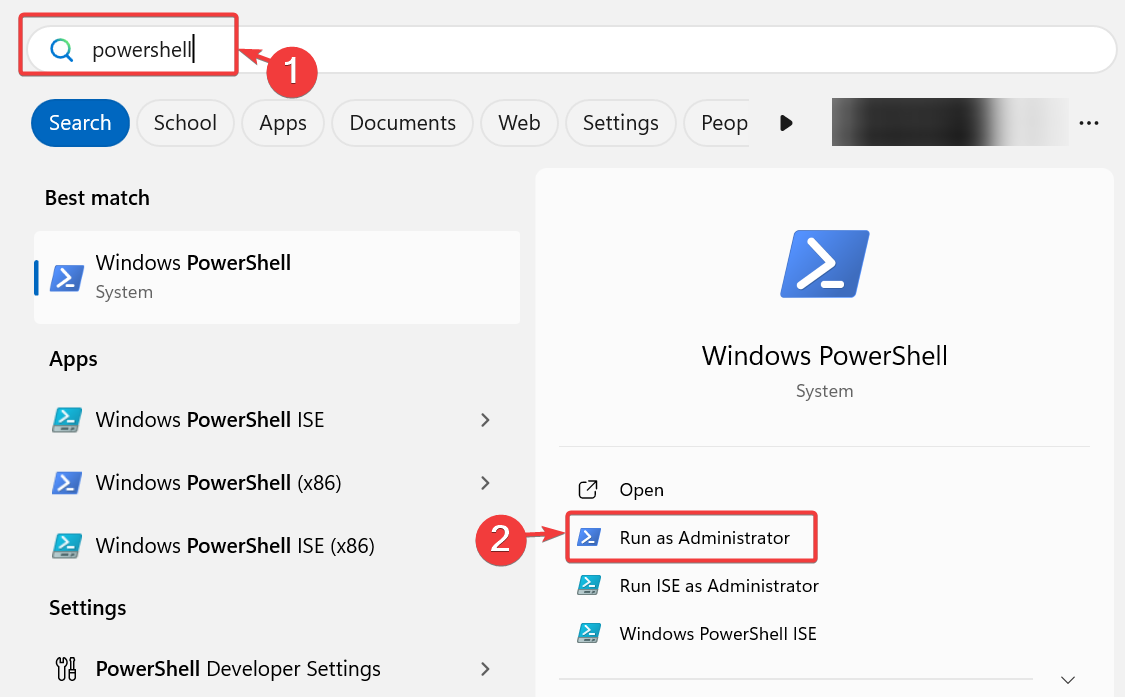Click the magnifying glass search icon
The width and height of the screenshot is (1125, 697).
pyautogui.click(x=61, y=48)
